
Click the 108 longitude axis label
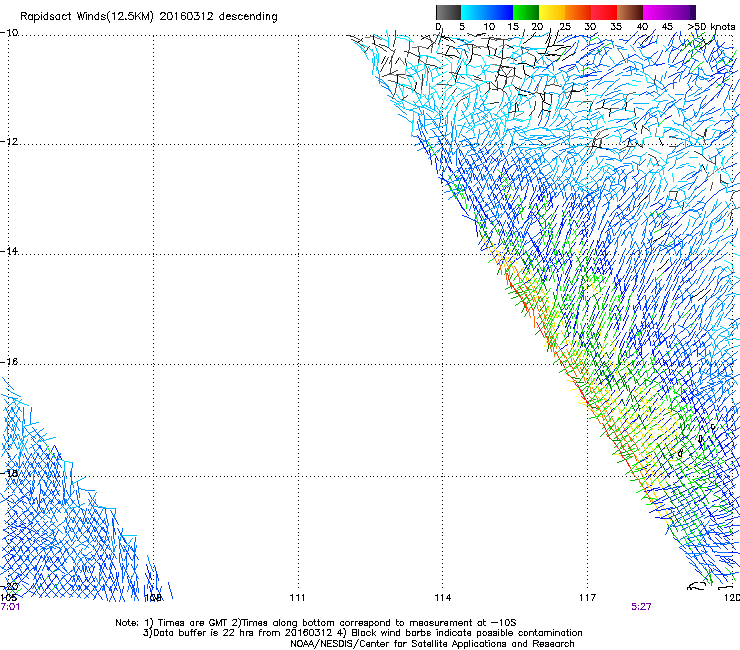tap(153, 598)
